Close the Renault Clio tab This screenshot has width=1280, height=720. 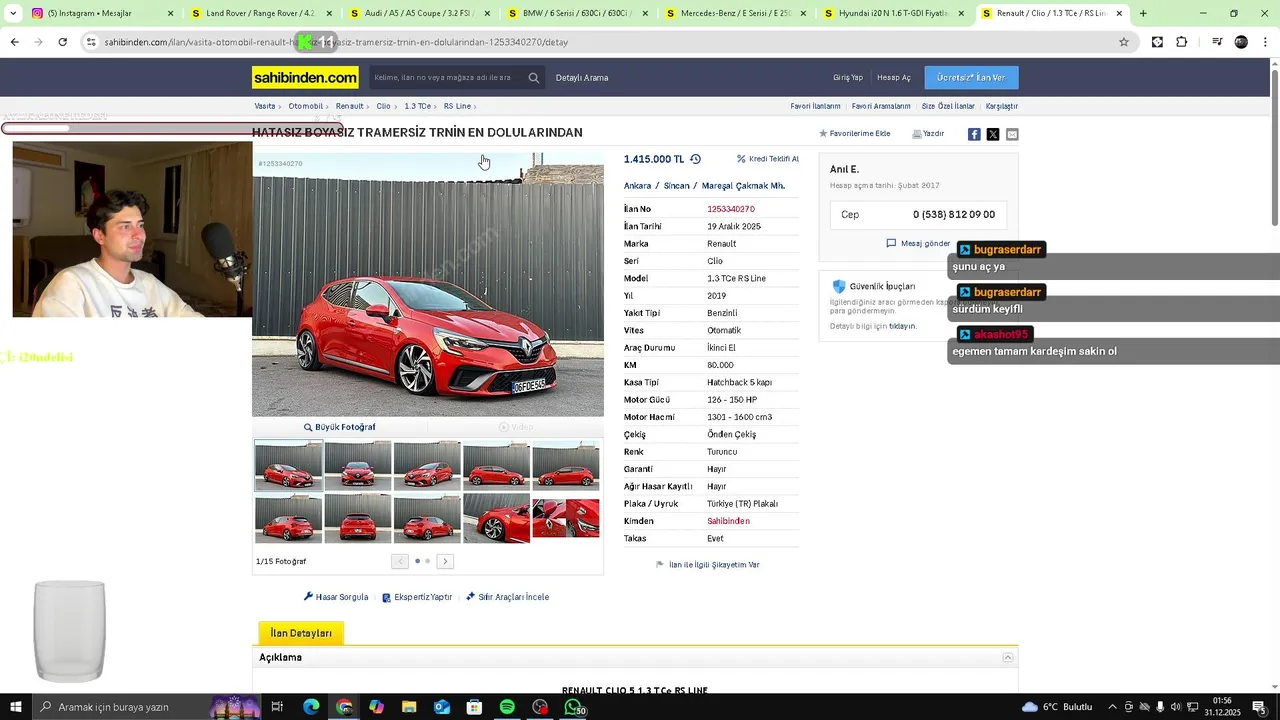pos(1119,14)
